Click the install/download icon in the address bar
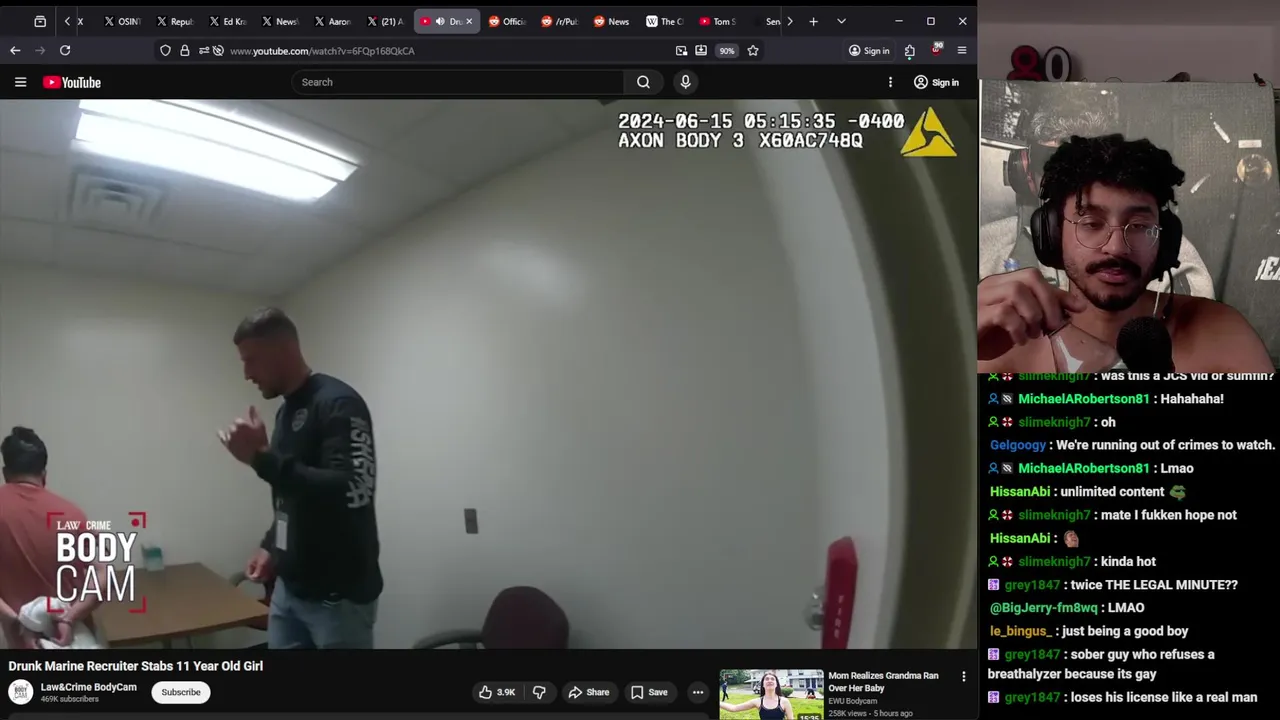 tap(701, 50)
